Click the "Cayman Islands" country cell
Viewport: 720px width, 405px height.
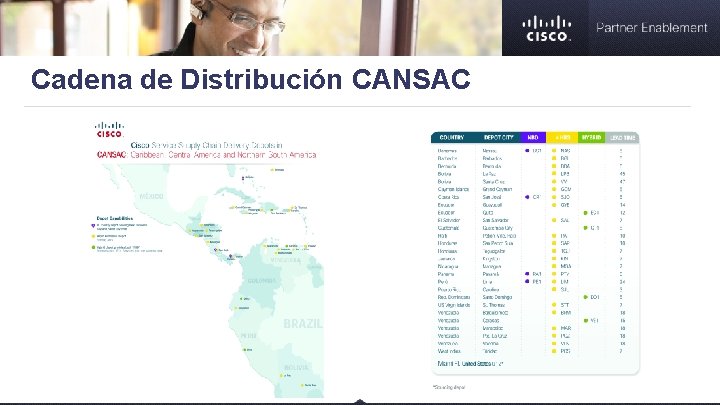pyautogui.click(x=453, y=189)
